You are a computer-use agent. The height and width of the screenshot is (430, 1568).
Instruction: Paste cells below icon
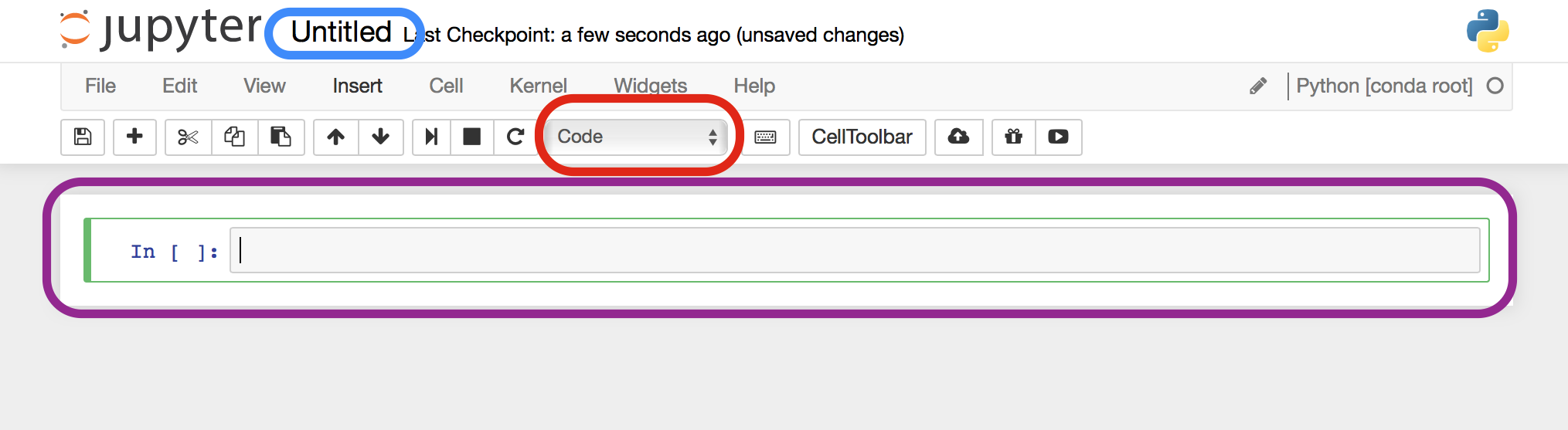281,137
